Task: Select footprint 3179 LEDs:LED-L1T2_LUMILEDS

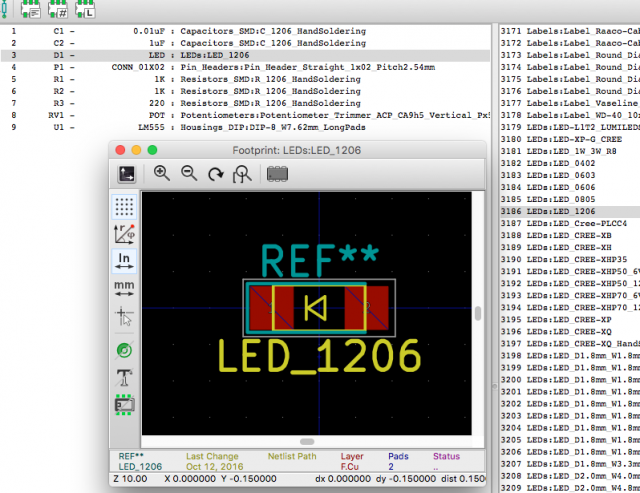Action: click(570, 127)
